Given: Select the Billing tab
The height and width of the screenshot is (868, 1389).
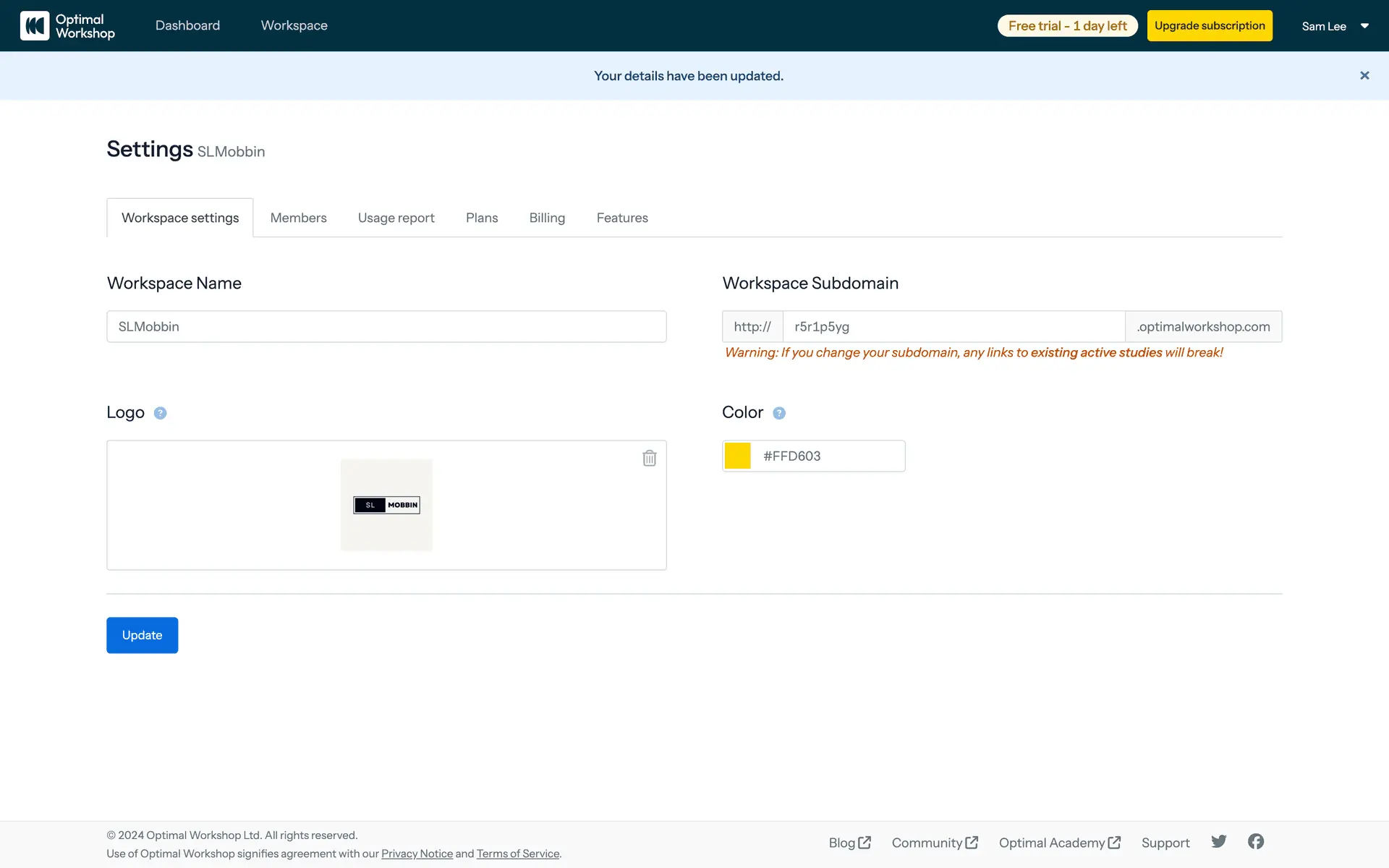Looking at the screenshot, I should [x=547, y=218].
